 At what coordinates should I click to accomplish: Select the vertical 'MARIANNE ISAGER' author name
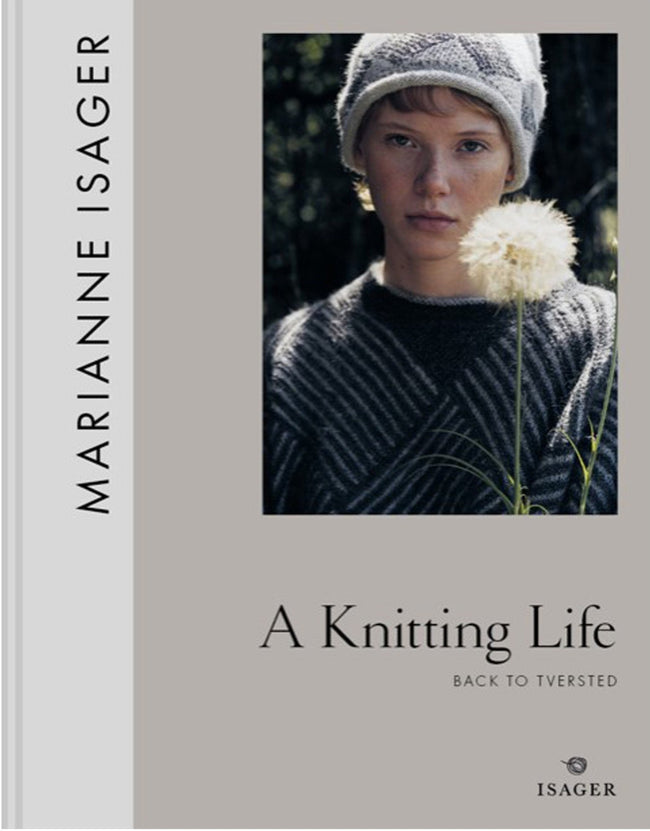(93, 273)
